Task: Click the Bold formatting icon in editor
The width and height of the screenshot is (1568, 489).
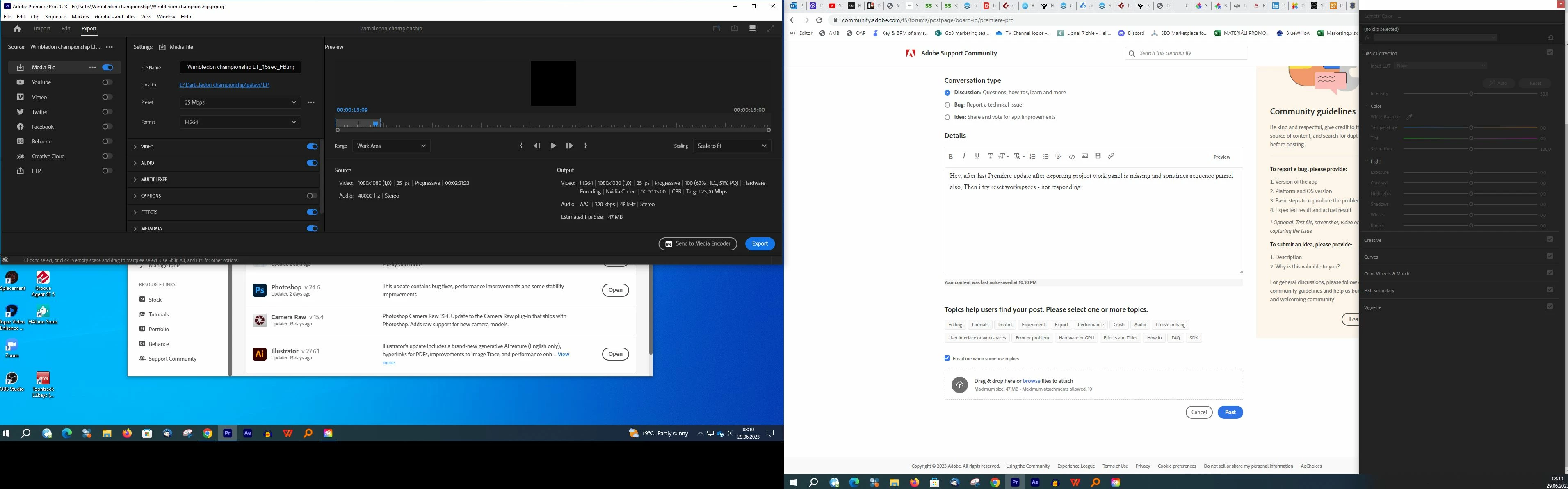Action: click(x=951, y=156)
